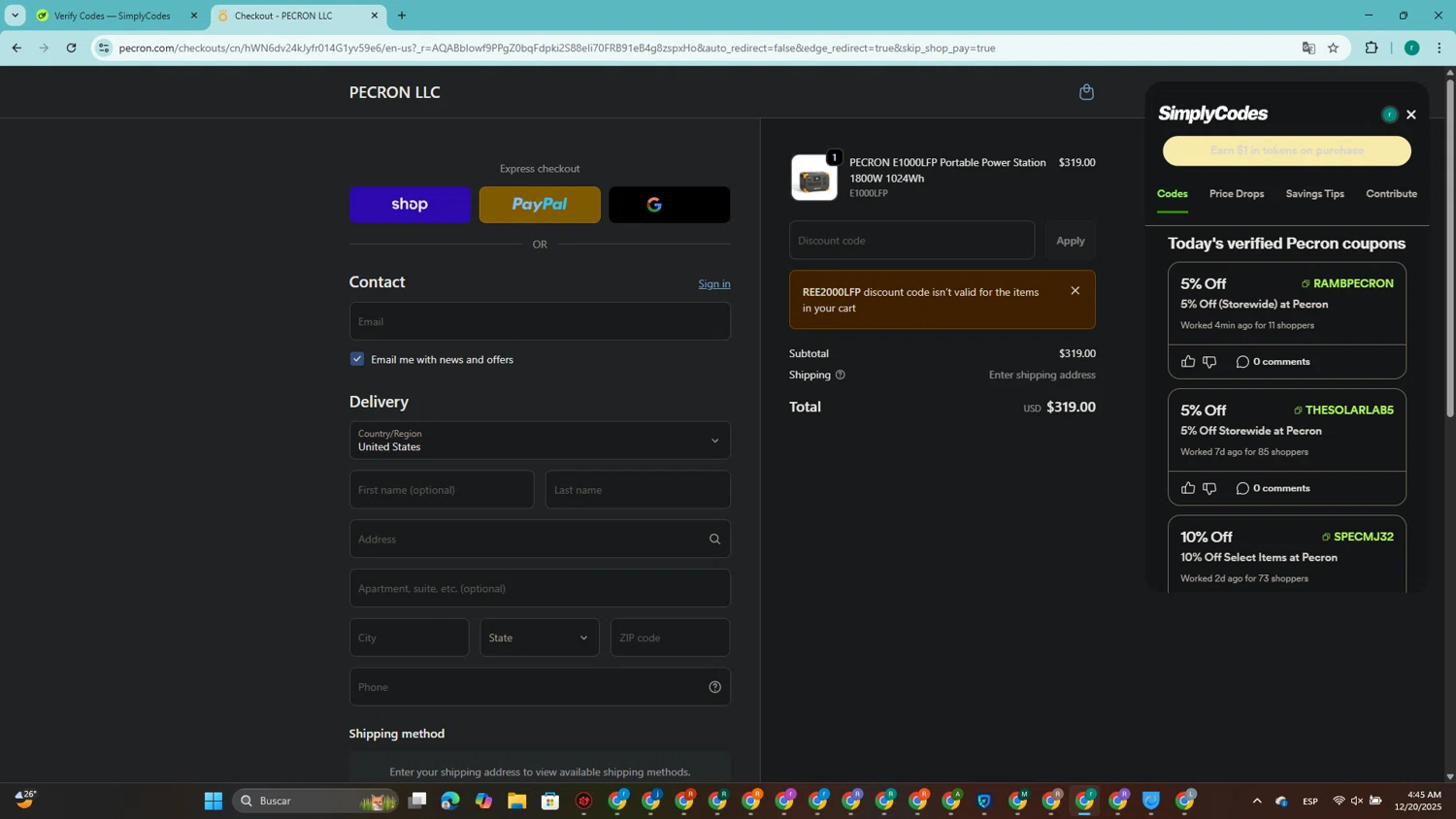This screenshot has height=819, width=1456.
Task: Click the First name (optional) field
Action: [x=442, y=490]
